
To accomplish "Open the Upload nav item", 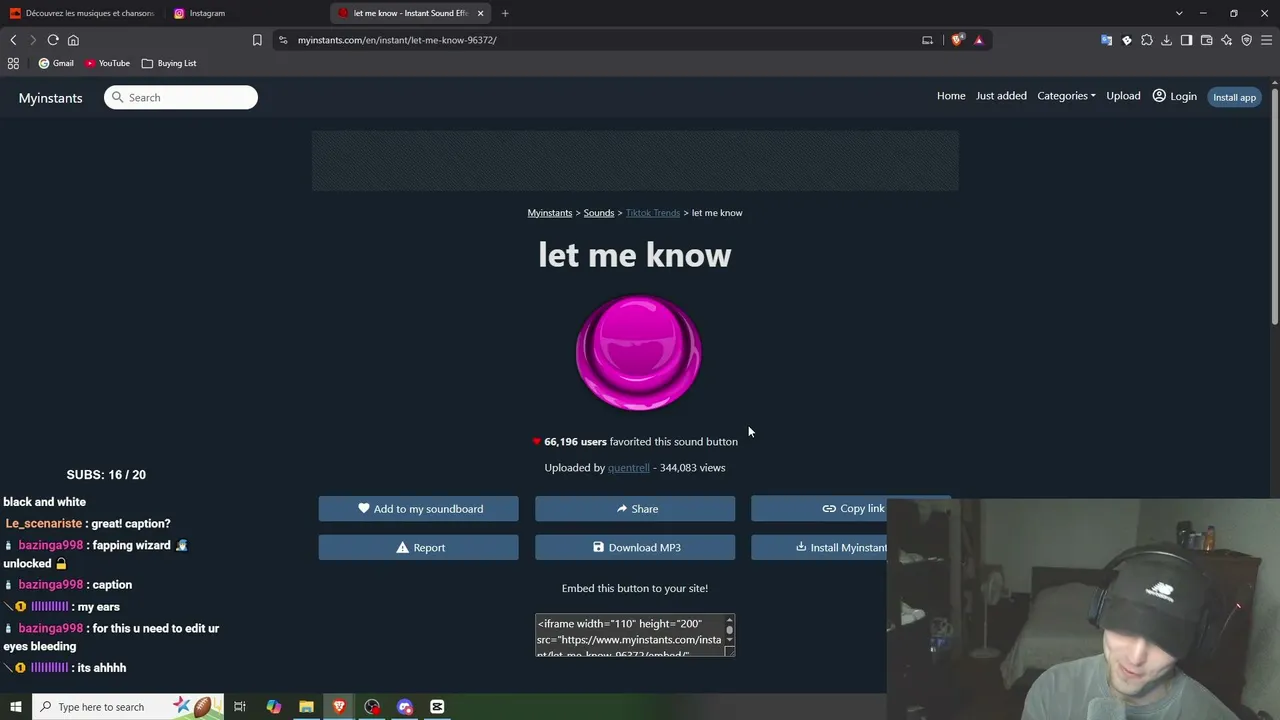I will [x=1123, y=96].
